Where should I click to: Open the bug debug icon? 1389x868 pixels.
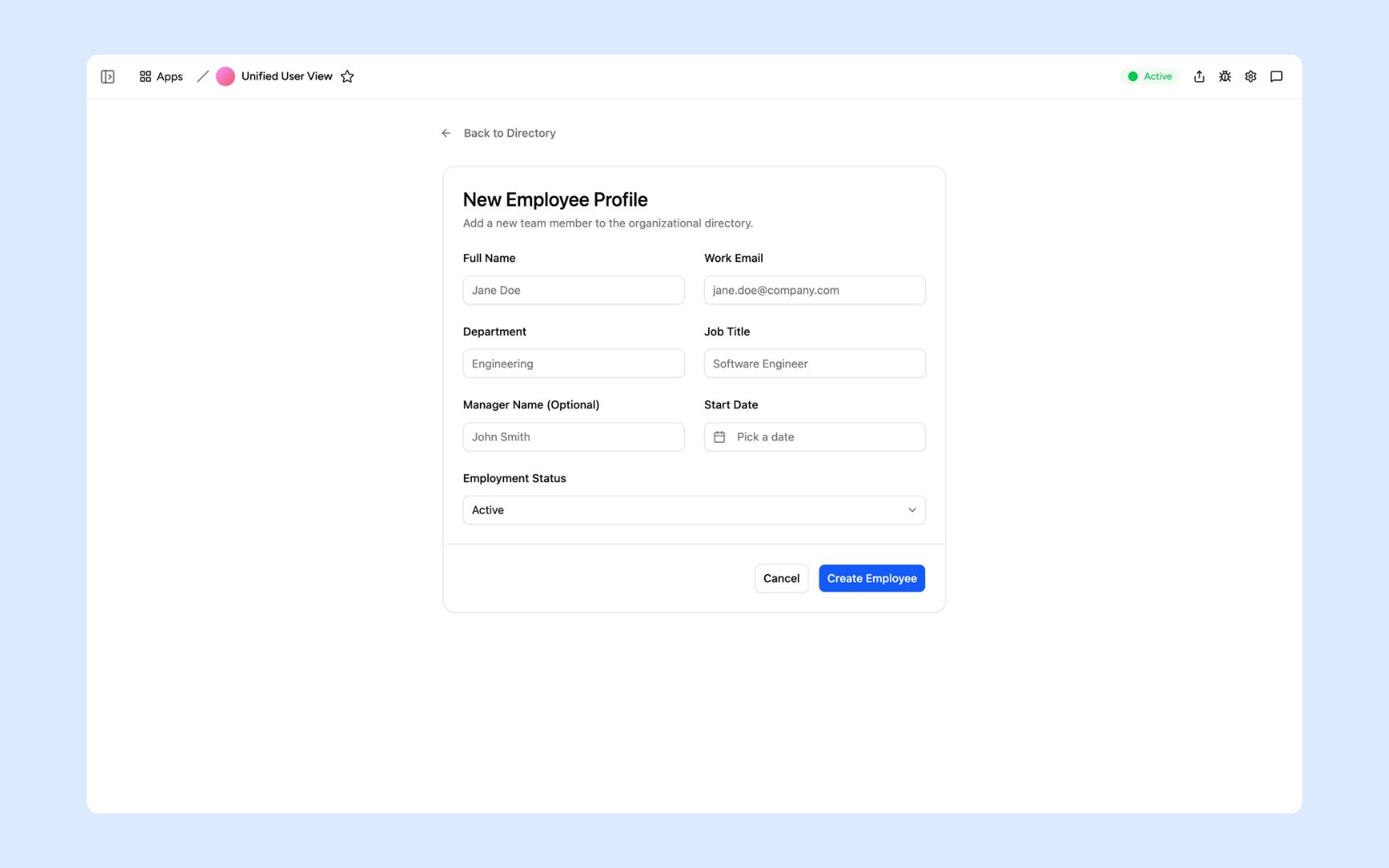coord(1225,76)
